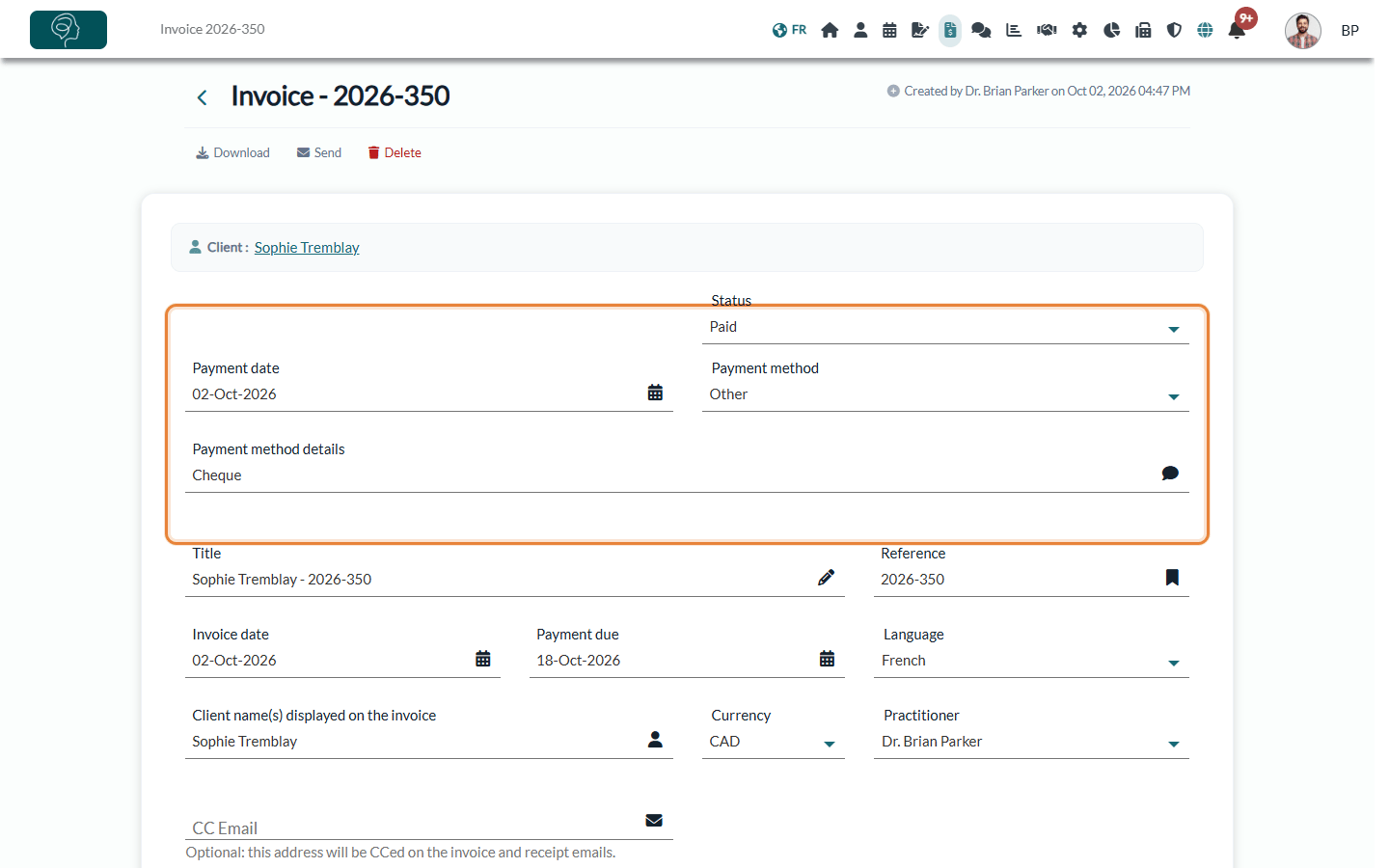
Task: Click the comment icon in Payment method details
Action: (x=1170, y=474)
